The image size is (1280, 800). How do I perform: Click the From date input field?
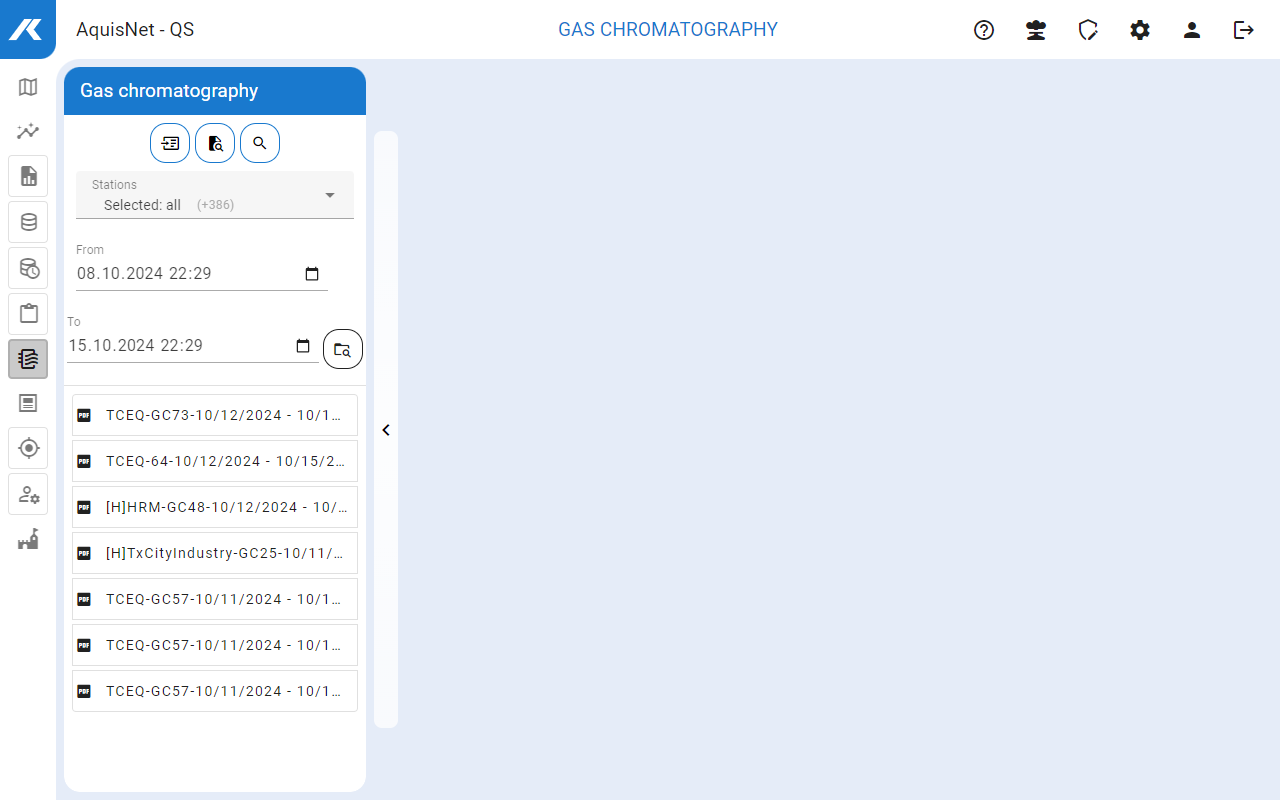tap(185, 274)
